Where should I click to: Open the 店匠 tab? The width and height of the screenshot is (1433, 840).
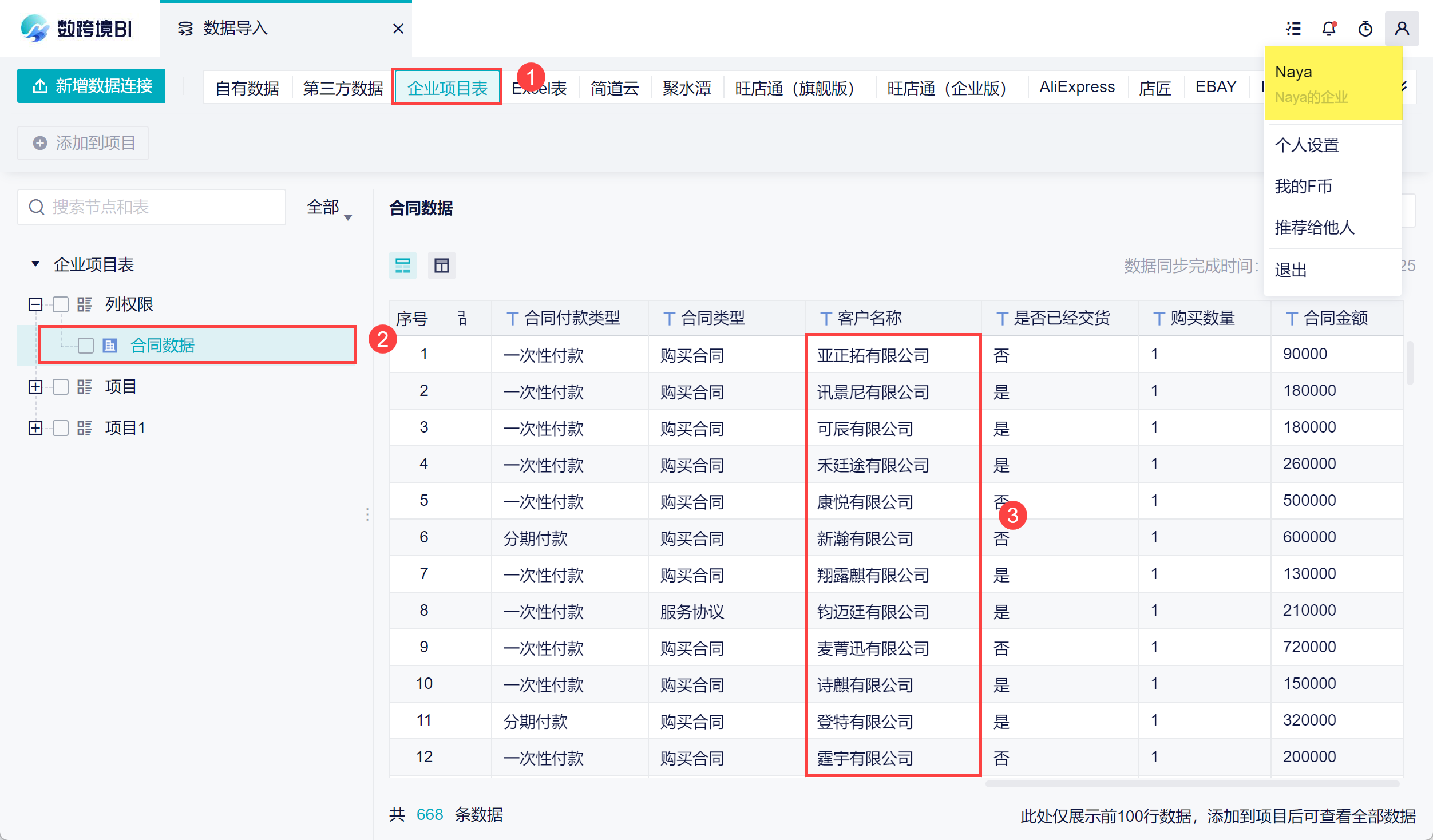click(1155, 88)
